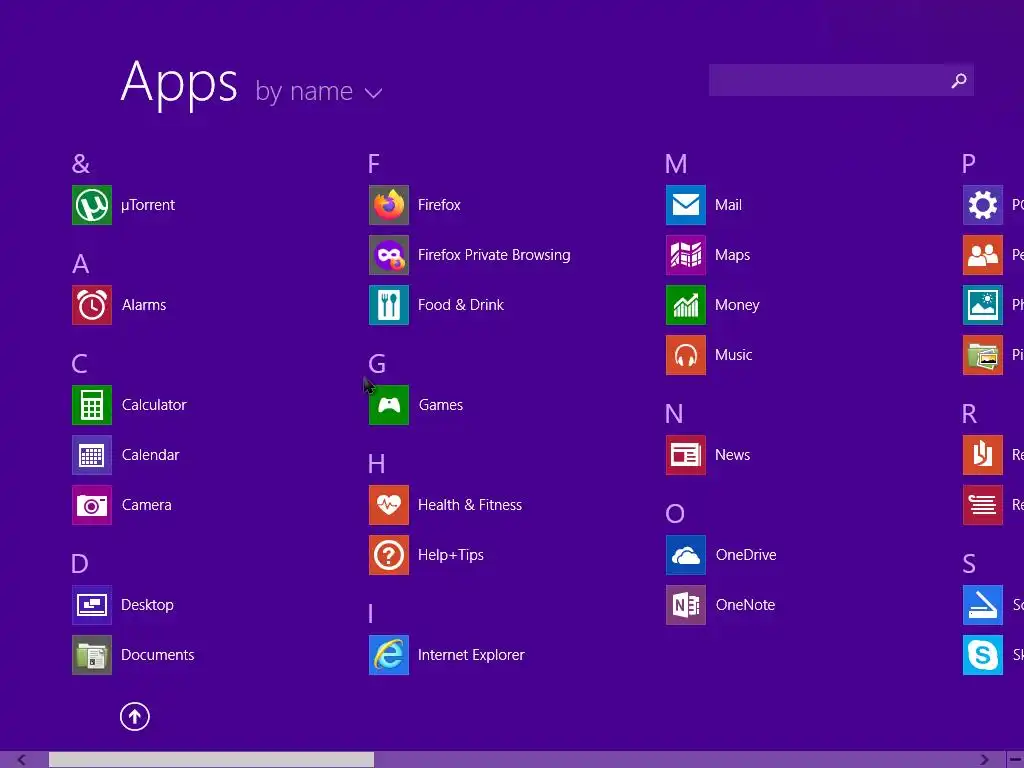Click the 'Apps' heading text
The width and height of the screenshot is (1024, 768).
(179, 84)
